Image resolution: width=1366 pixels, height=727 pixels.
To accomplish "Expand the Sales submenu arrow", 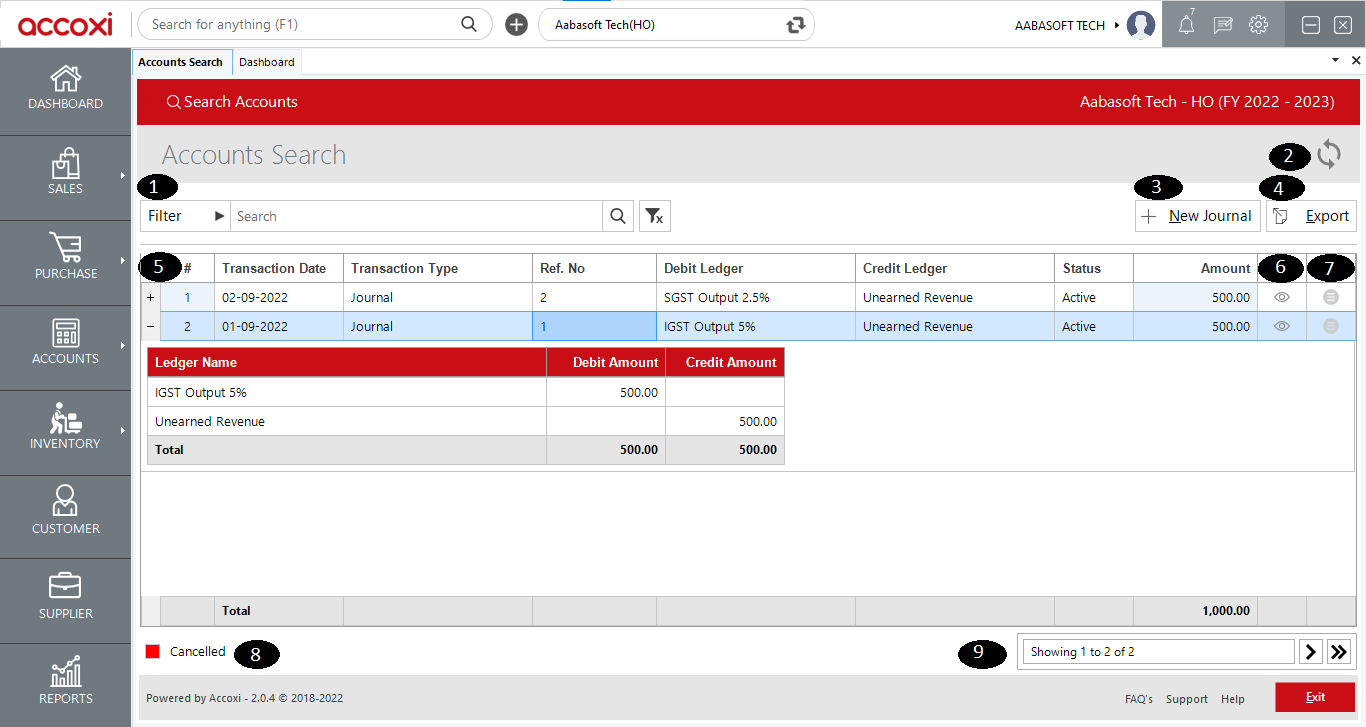I will (x=122, y=175).
